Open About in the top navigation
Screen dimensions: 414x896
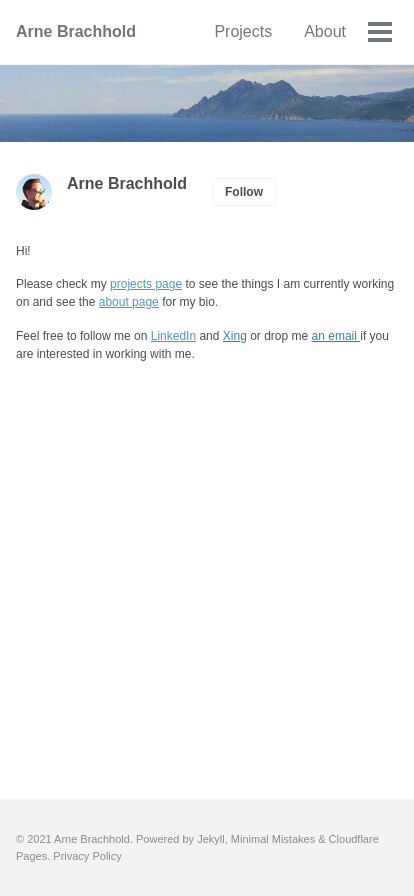pos(325,31)
